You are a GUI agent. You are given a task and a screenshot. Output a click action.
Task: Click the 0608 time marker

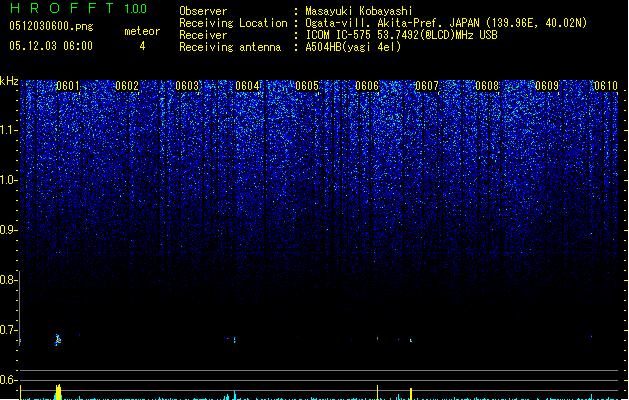pos(487,86)
